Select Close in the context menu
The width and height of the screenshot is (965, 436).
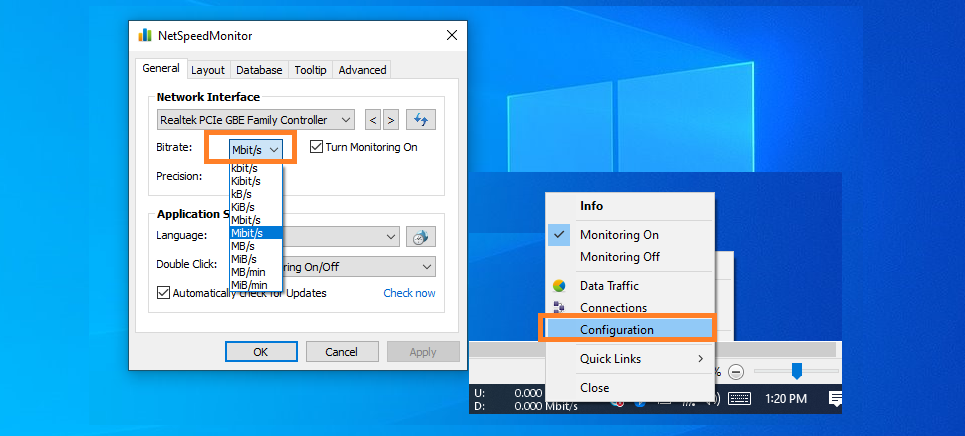pyautogui.click(x=630, y=387)
